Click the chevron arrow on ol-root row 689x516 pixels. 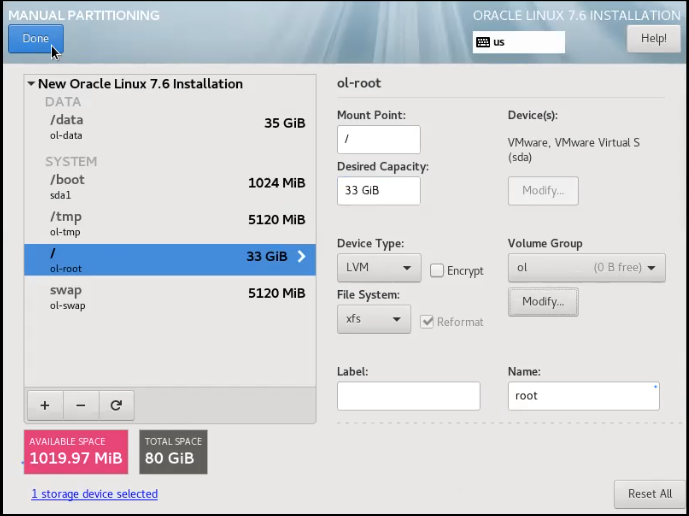tap(301, 256)
